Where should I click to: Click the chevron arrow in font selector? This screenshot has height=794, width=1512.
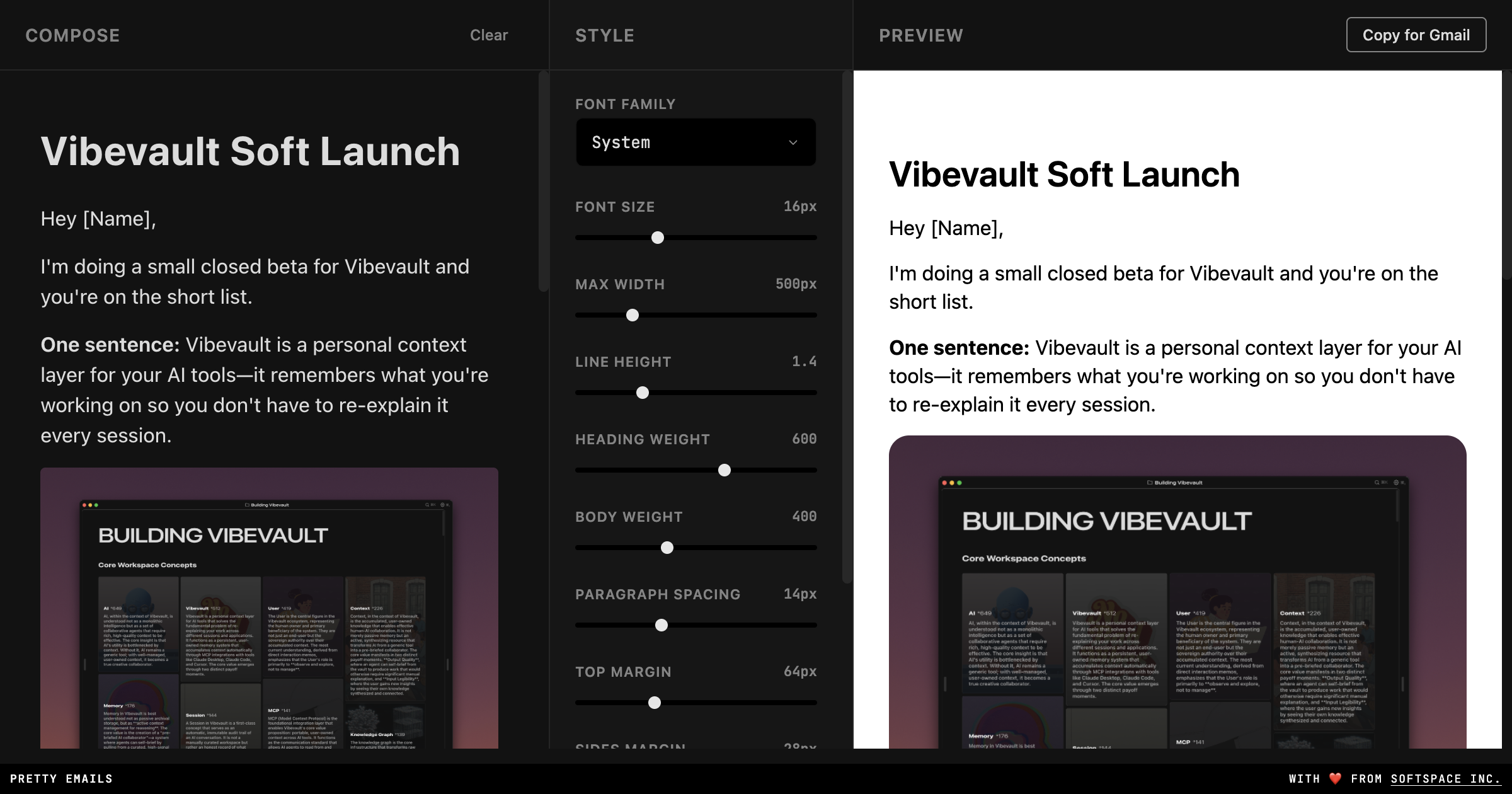coord(793,142)
